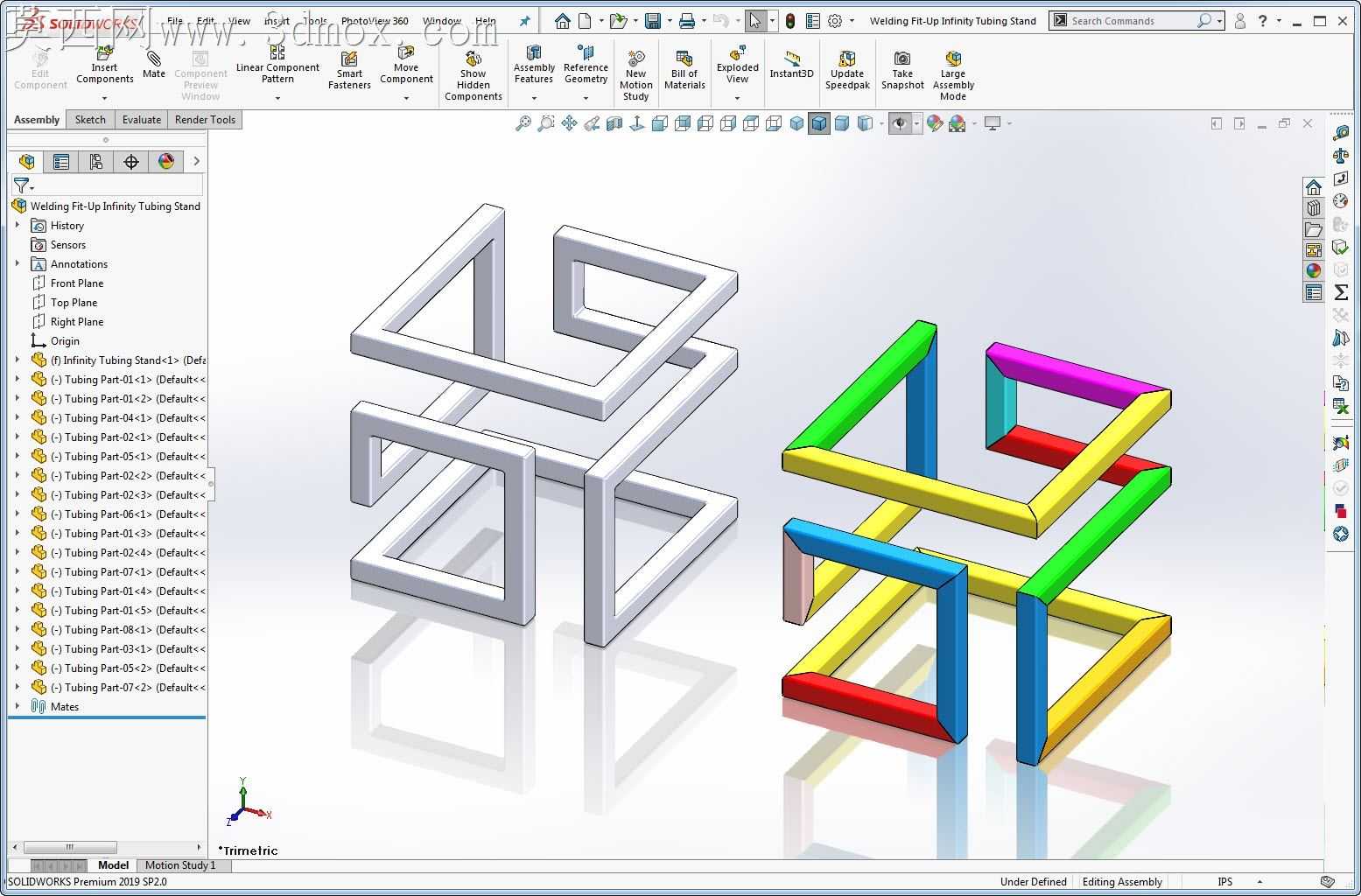Click the Zoom to Area icon
1361x896 pixels.
tap(546, 123)
